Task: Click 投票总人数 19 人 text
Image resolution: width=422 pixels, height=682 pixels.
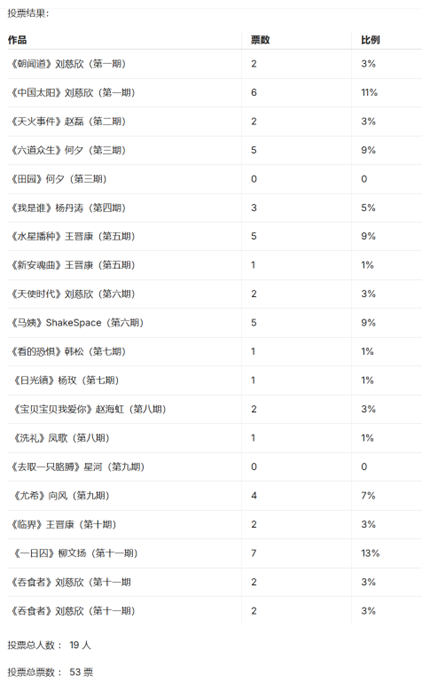Action: click(49, 645)
